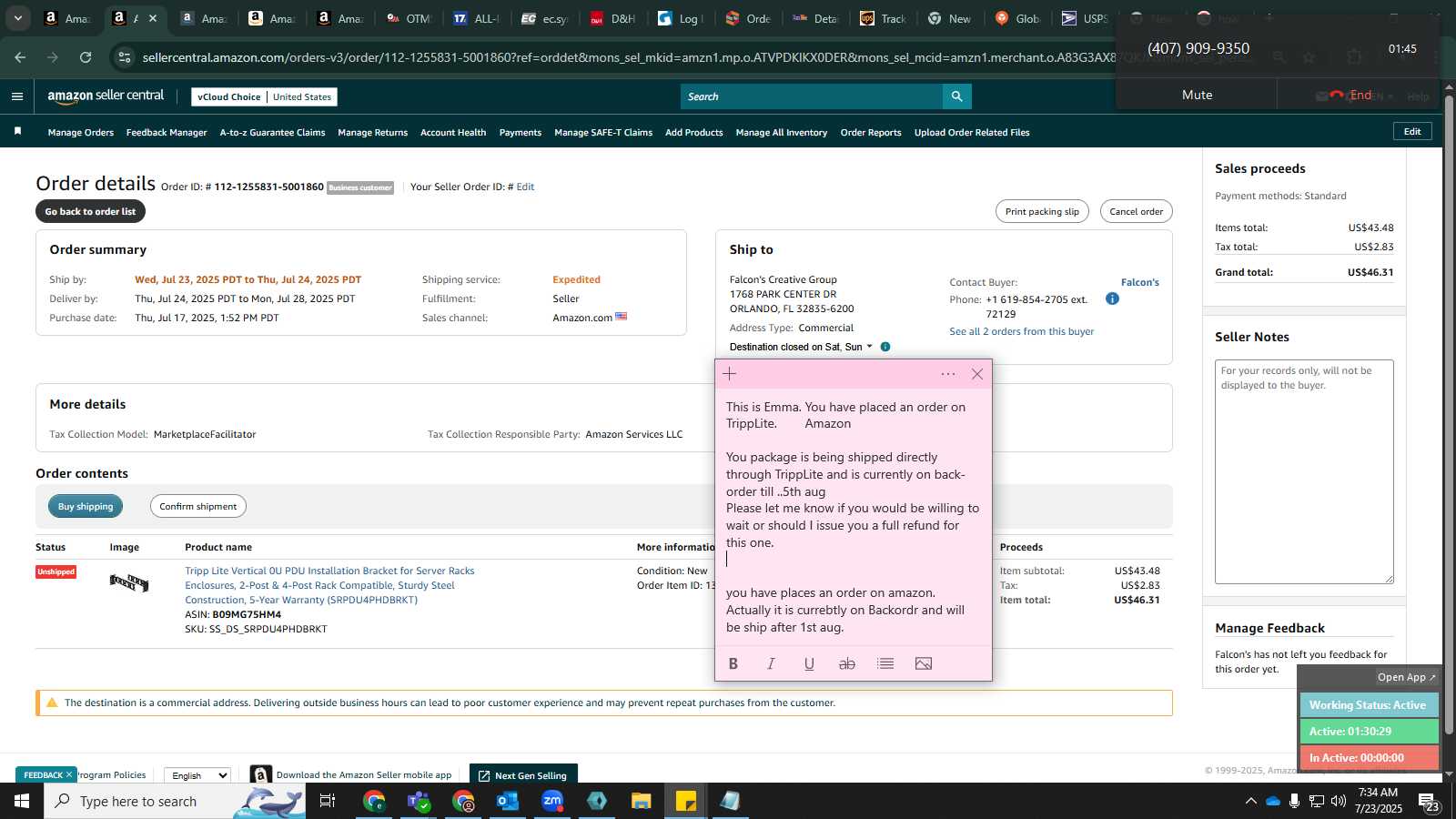
Task: Toggle bold formatting in the sticky note
Action: 733,663
